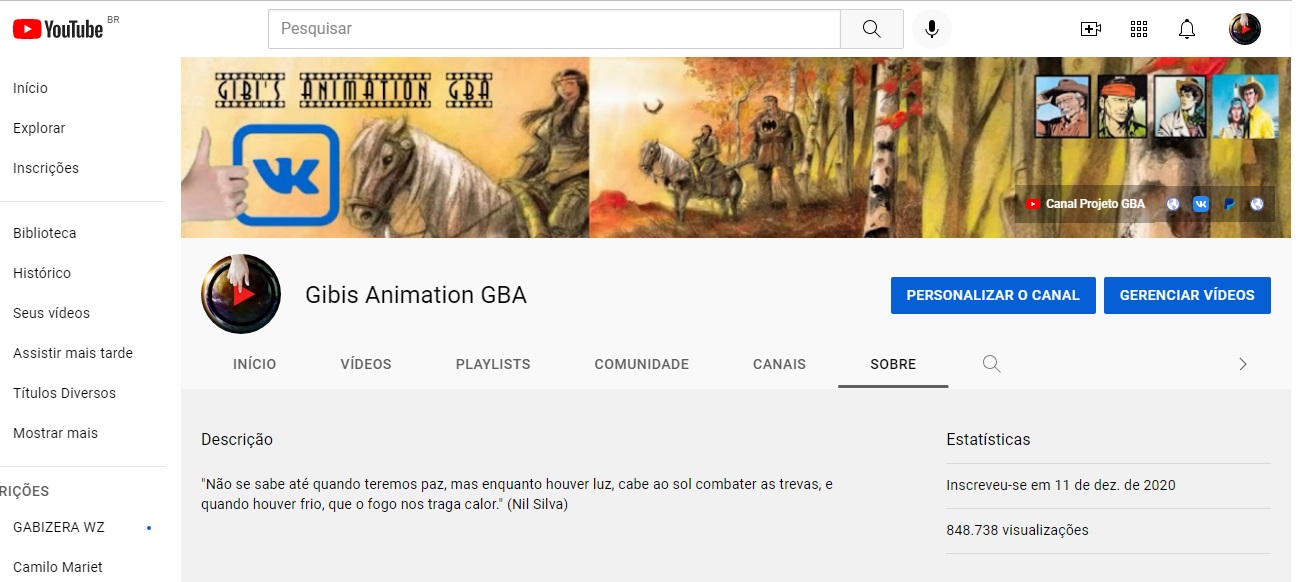This screenshot has height=582, width=1304.
Task: Click the Nil Silva quote description text
Action: [517, 494]
